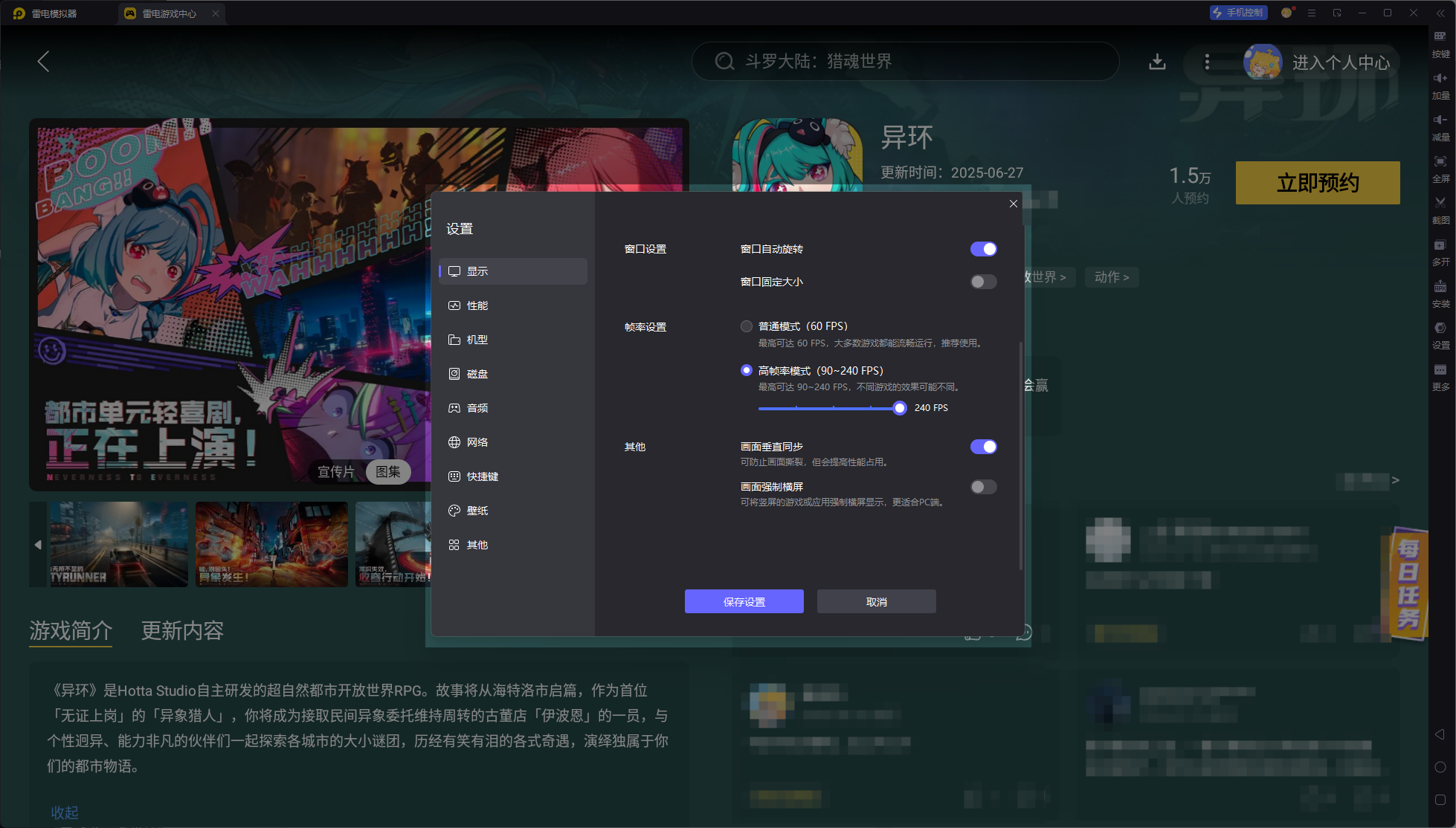The width and height of the screenshot is (1456, 828).
Task: Disable the 窗口自动旋转 auto-rotate switch
Action: click(x=983, y=249)
